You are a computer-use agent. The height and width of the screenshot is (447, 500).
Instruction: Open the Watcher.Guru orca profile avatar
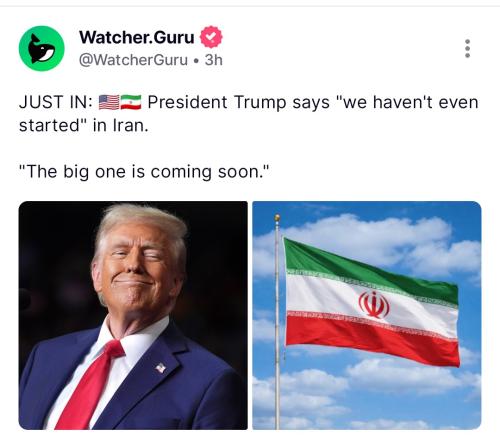pos(42,48)
